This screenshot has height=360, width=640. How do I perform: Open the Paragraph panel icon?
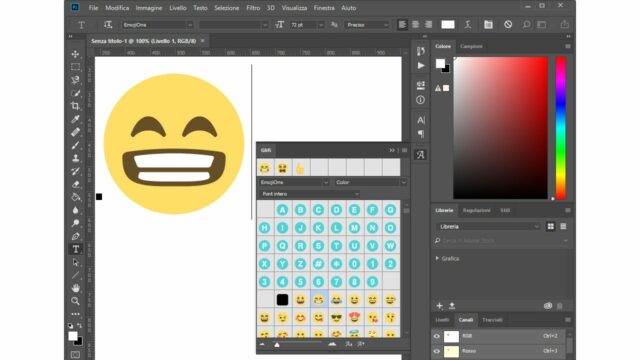(421, 134)
